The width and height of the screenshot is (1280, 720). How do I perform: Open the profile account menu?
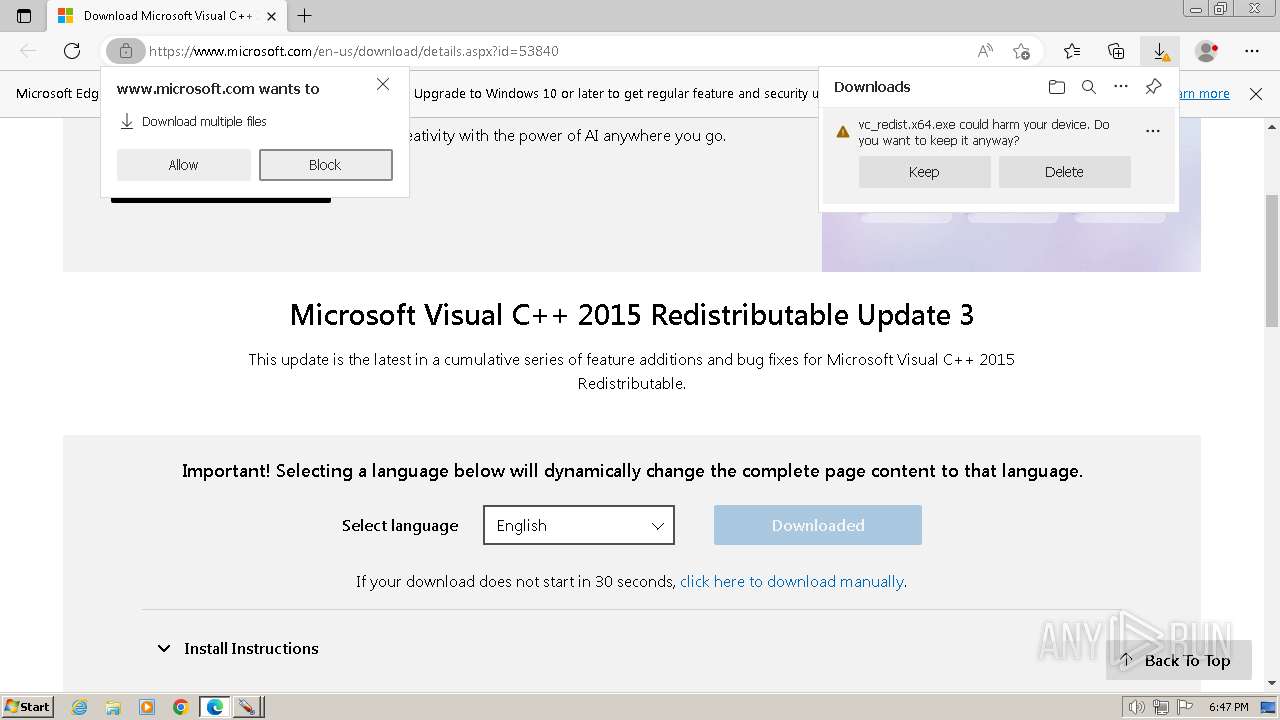click(x=1207, y=51)
